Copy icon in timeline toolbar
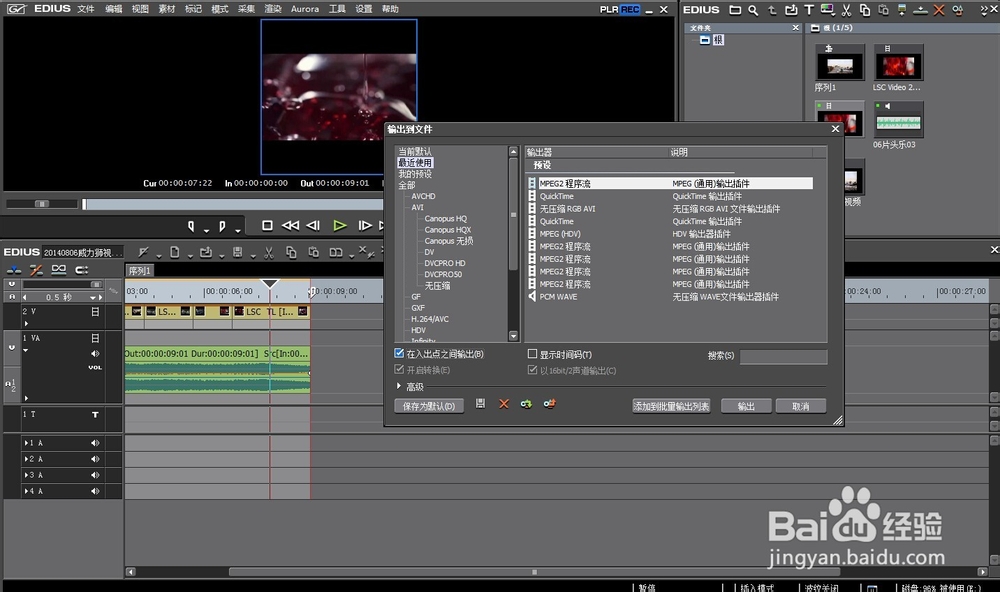Viewport: 1000px width, 592px height. pos(291,253)
